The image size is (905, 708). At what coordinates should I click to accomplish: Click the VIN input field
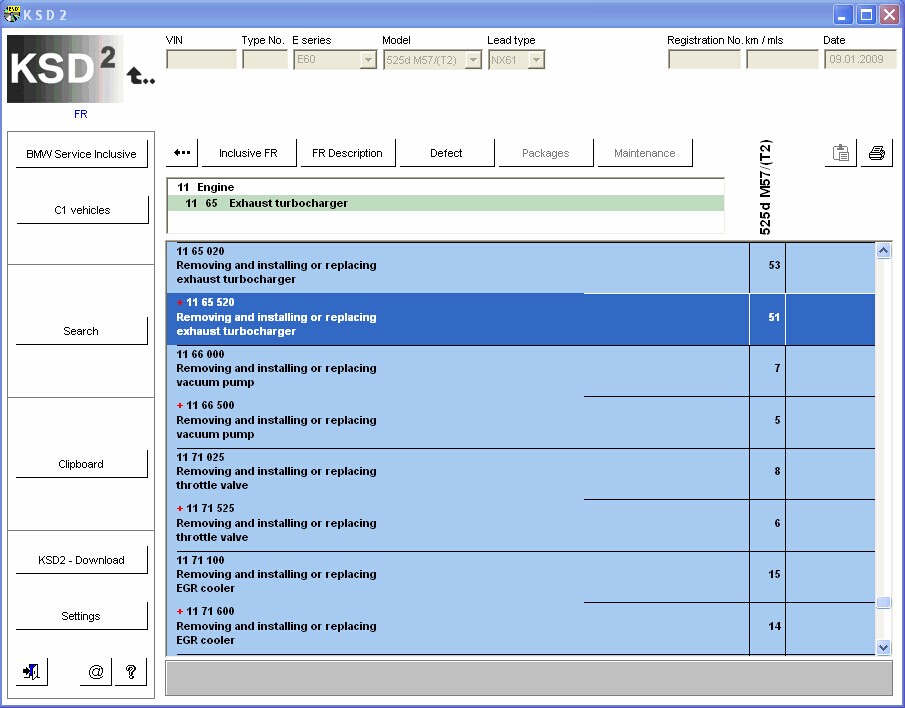[x=201, y=59]
